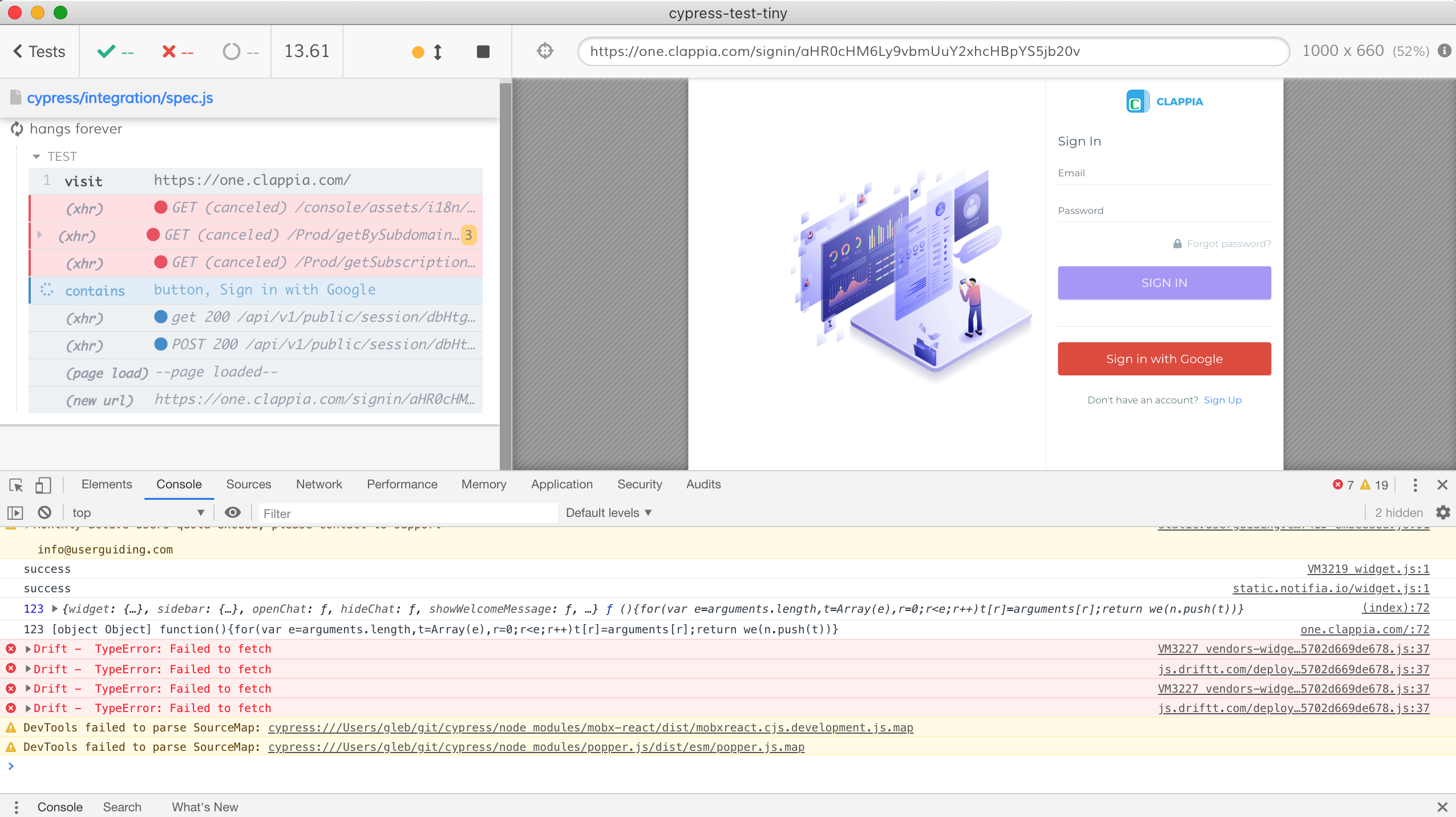Image resolution: width=1456 pixels, height=817 pixels.
Task: Expand the first Drift TypeError entry
Action: pyautogui.click(x=27, y=649)
